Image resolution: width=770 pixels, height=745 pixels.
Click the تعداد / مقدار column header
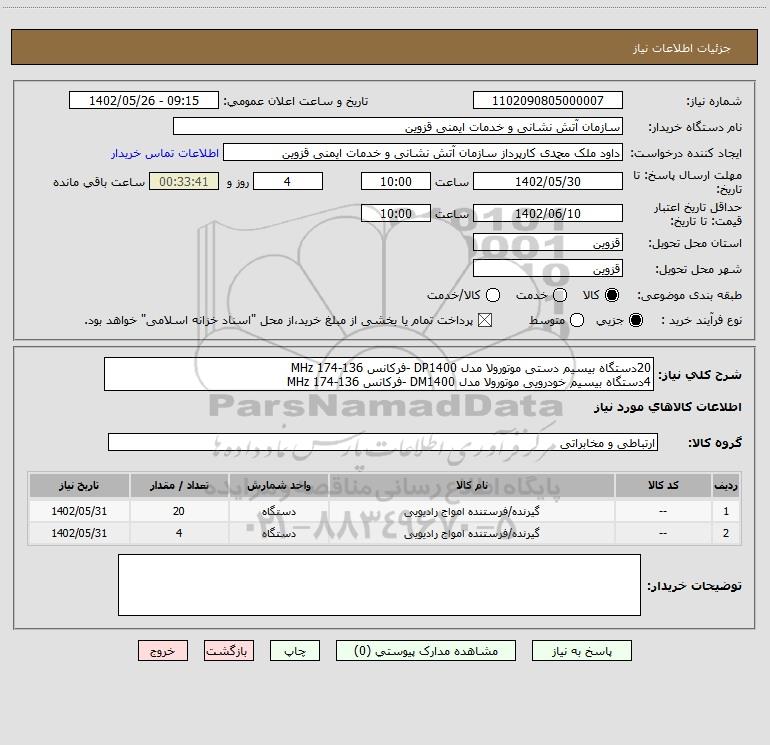coord(179,485)
